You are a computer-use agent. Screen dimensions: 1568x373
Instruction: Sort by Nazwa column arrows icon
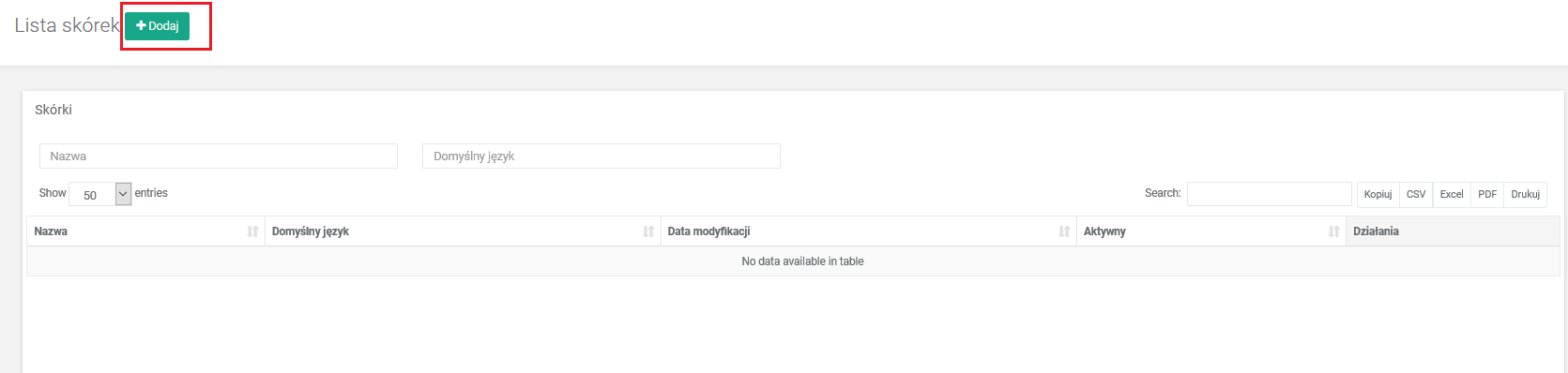pyautogui.click(x=252, y=231)
